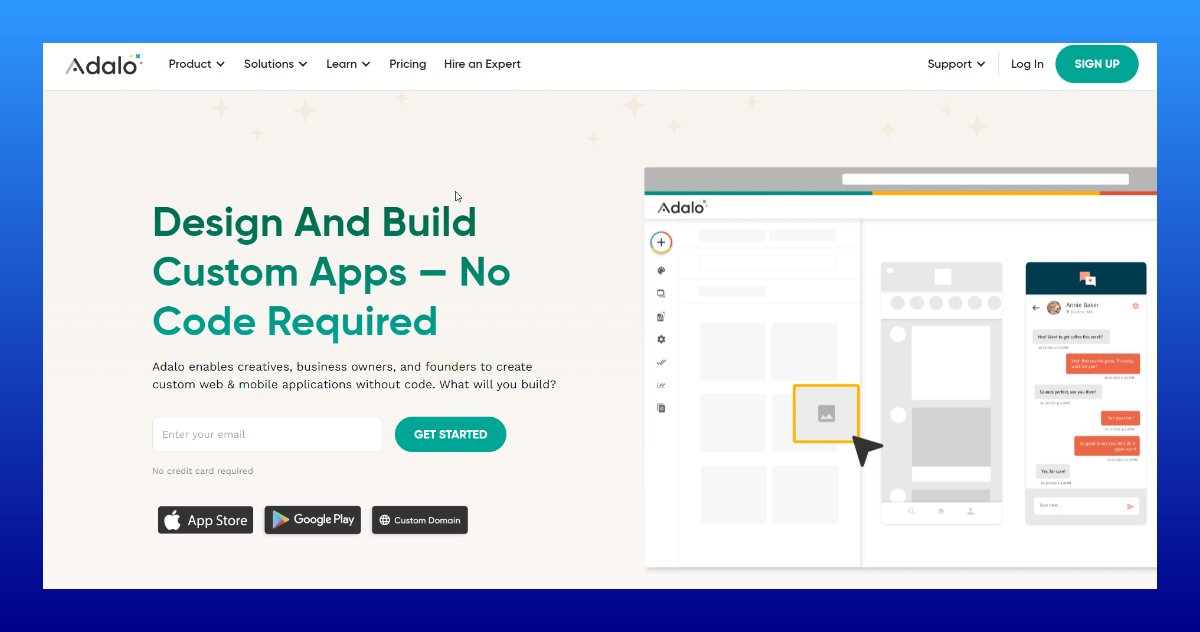Tap the home icon in the phone navigation bar
1200x632 pixels.
(x=941, y=511)
